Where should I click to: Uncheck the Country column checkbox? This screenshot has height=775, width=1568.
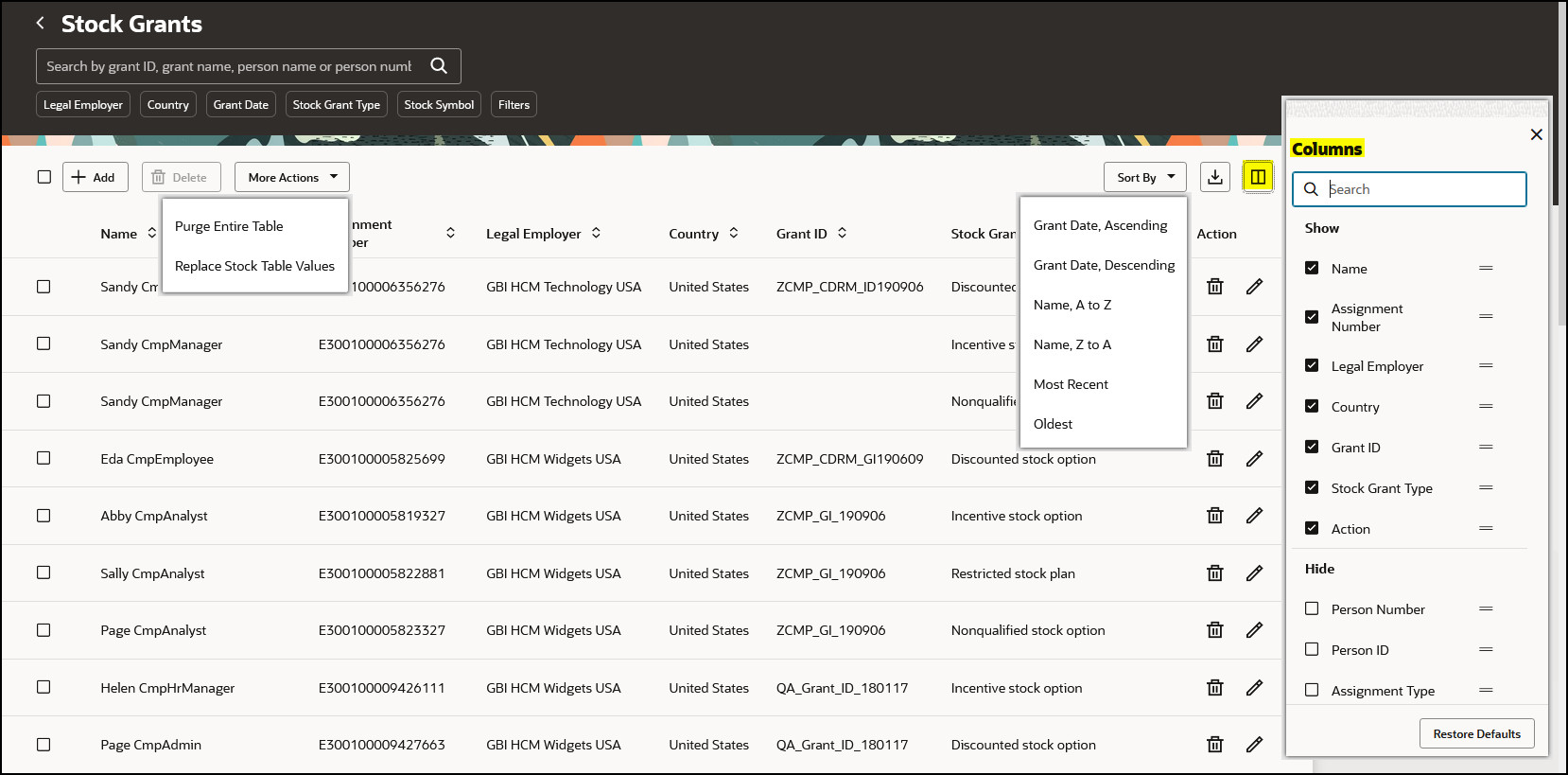1312,406
